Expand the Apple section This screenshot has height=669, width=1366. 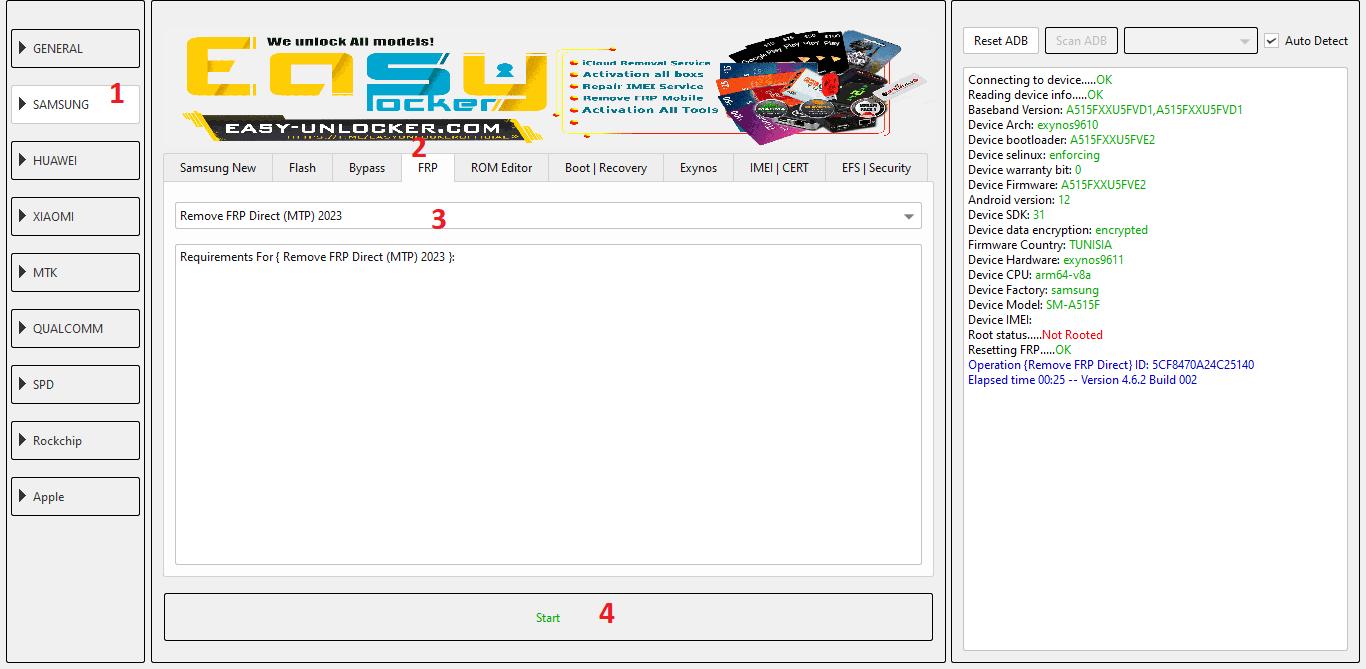75,496
